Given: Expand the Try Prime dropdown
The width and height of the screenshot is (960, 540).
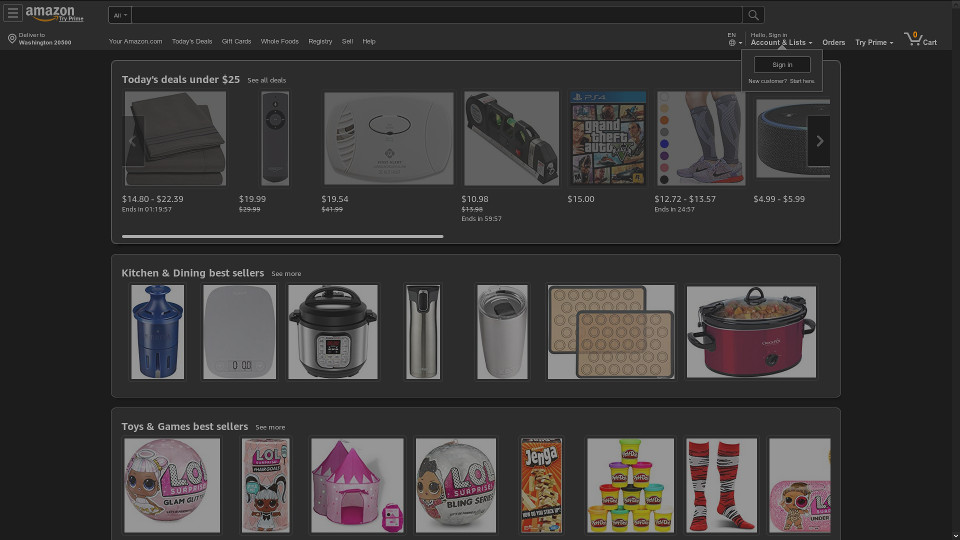Looking at the screenshot, I should point(874,42).
